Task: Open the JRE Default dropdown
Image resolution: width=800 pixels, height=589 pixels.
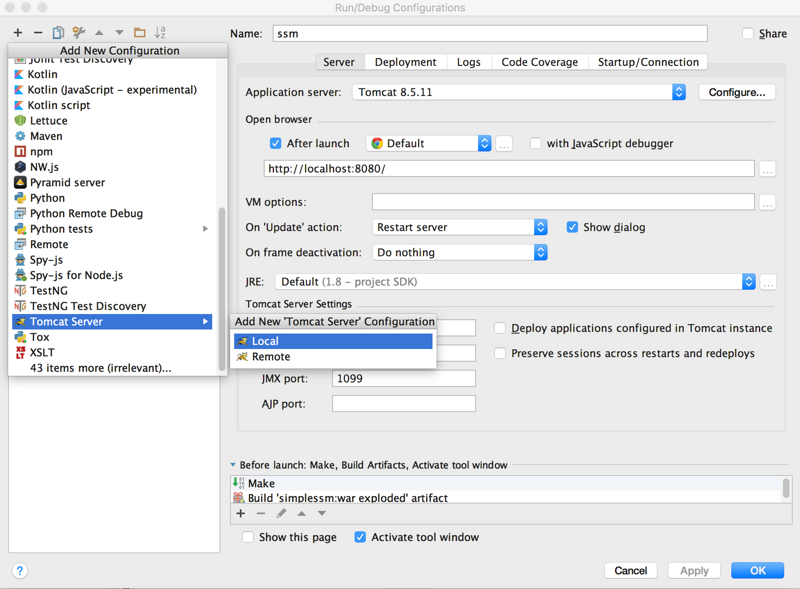Action: 515,282
